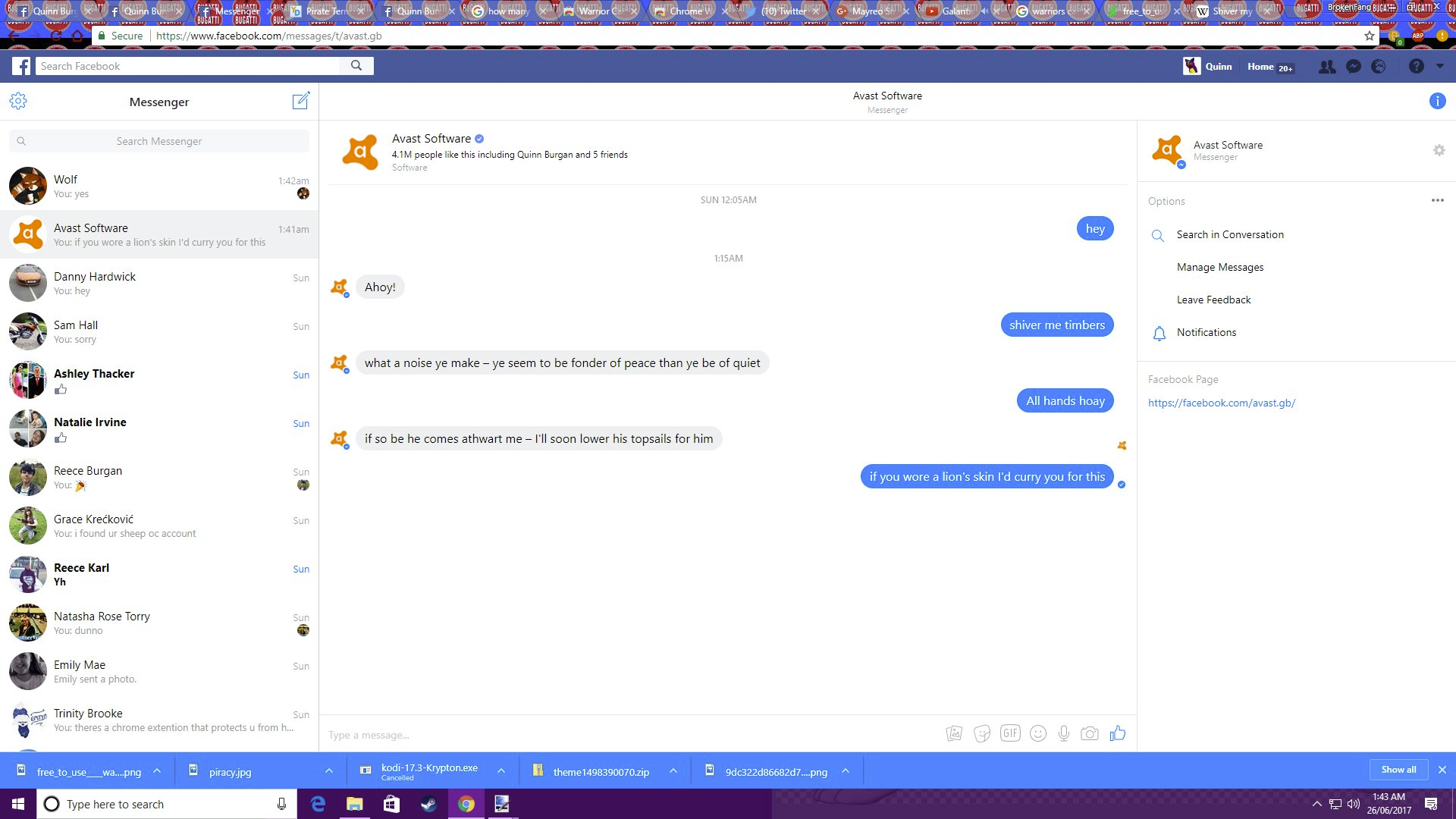Click the Facebook logo home icon

(x=21, y=66)
